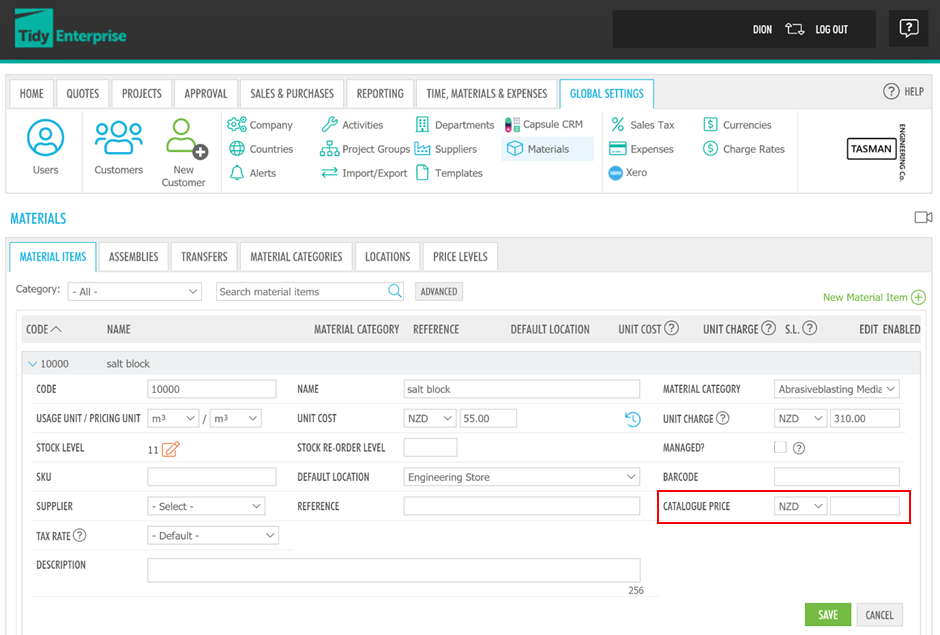Viewport: 940px width, 635px height.
Task: Click the Unit Cost column help icon
Action: pyautogui.click(x=672, y=328)
